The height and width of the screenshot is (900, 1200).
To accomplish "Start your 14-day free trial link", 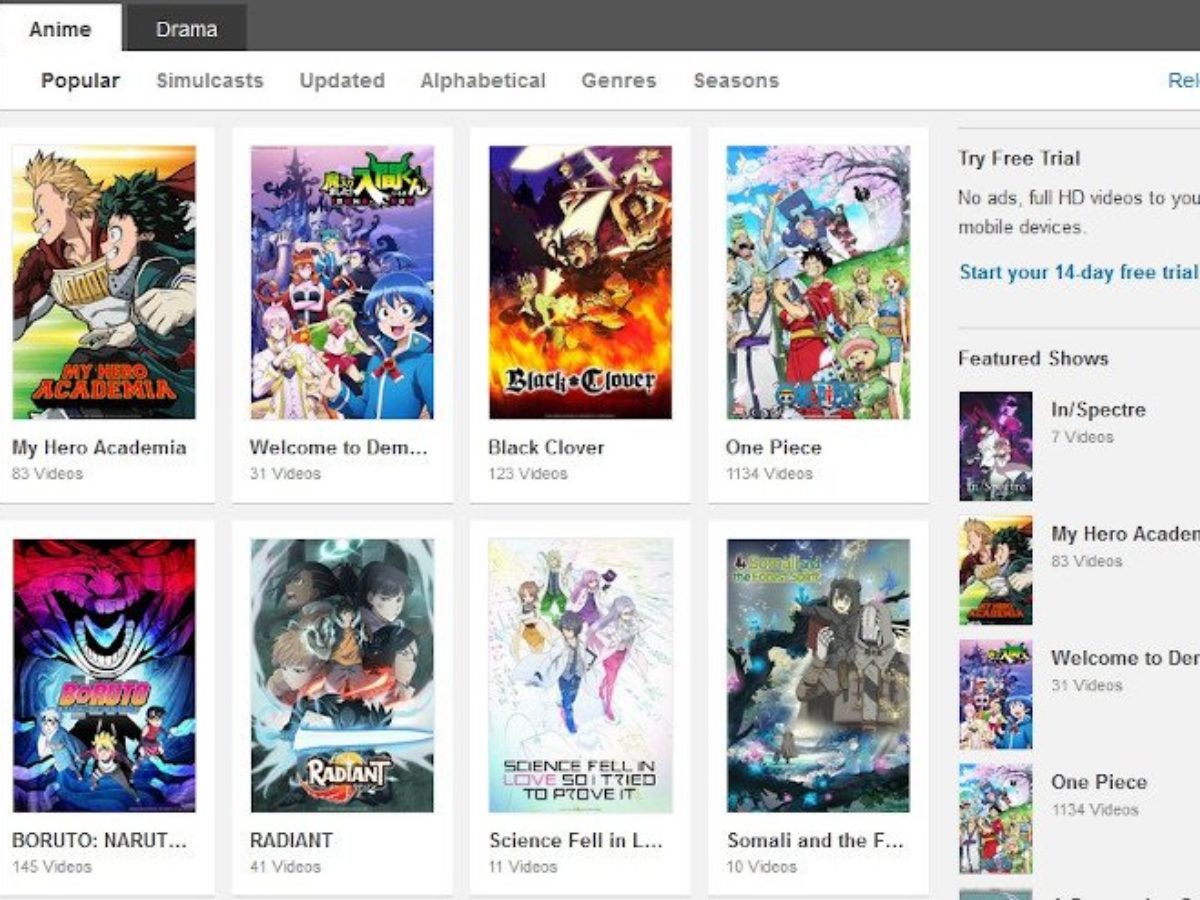I will (1079, 272).
